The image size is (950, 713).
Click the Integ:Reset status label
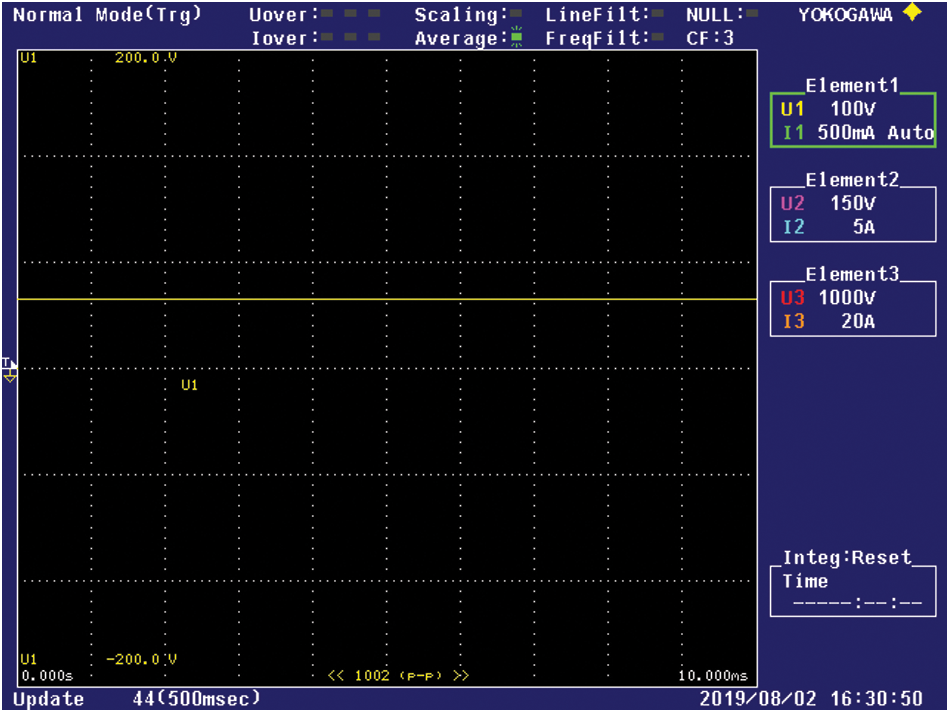(847, 558)
